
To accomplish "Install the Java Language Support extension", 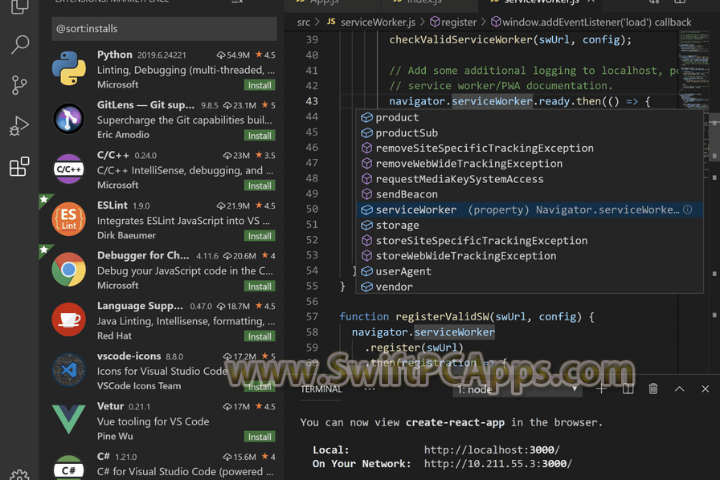I will (x=259, y=336).
